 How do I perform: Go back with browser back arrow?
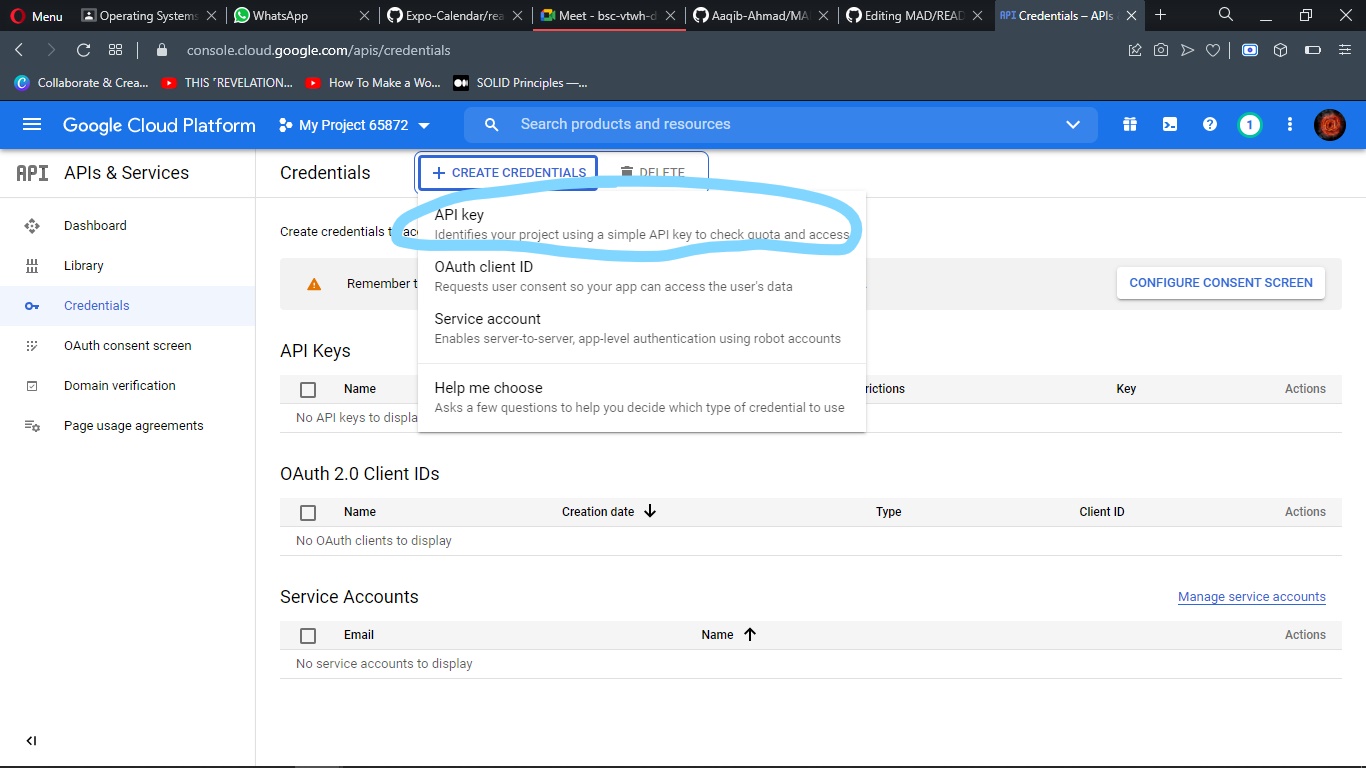19,50
